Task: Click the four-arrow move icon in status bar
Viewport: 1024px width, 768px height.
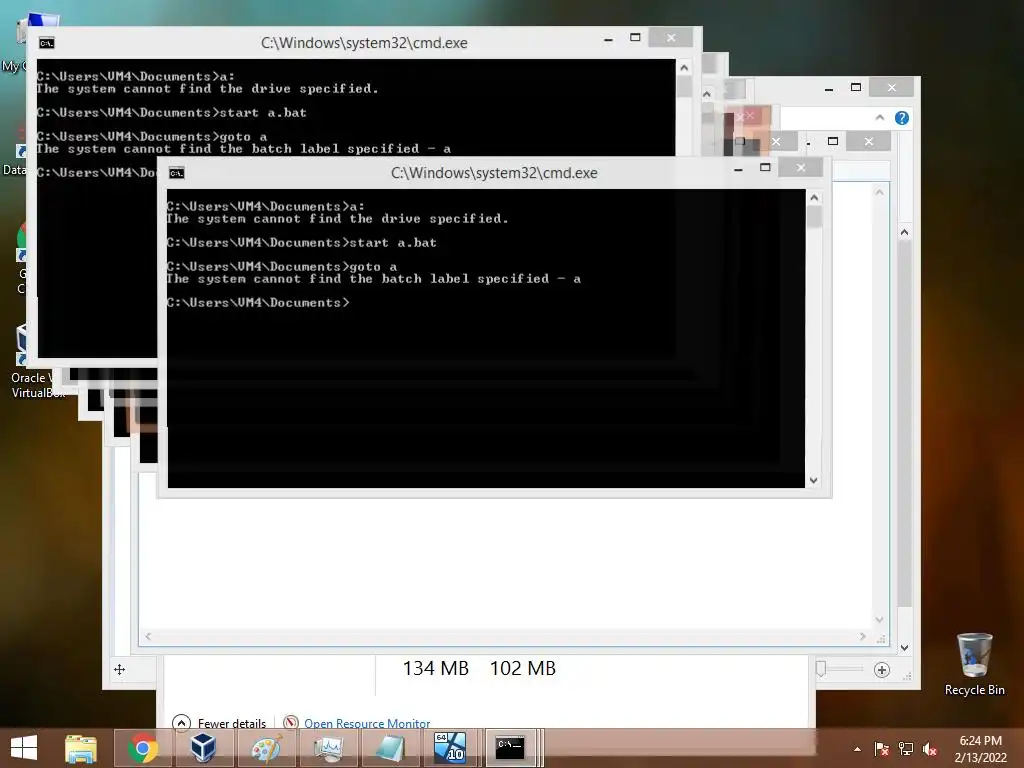Action: (x=120, y=669)
